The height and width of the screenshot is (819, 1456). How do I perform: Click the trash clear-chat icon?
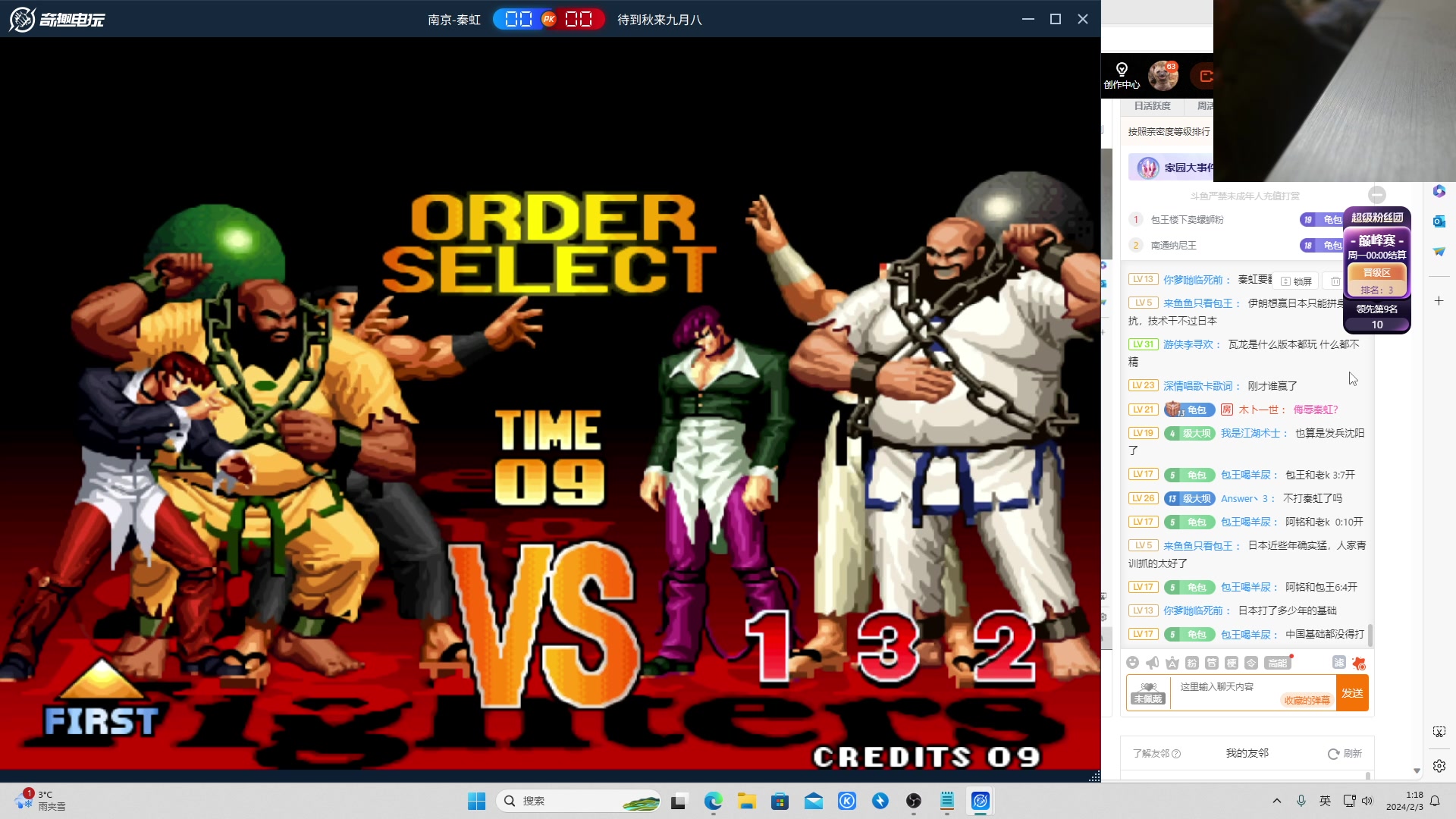(x=1335, y=281)
